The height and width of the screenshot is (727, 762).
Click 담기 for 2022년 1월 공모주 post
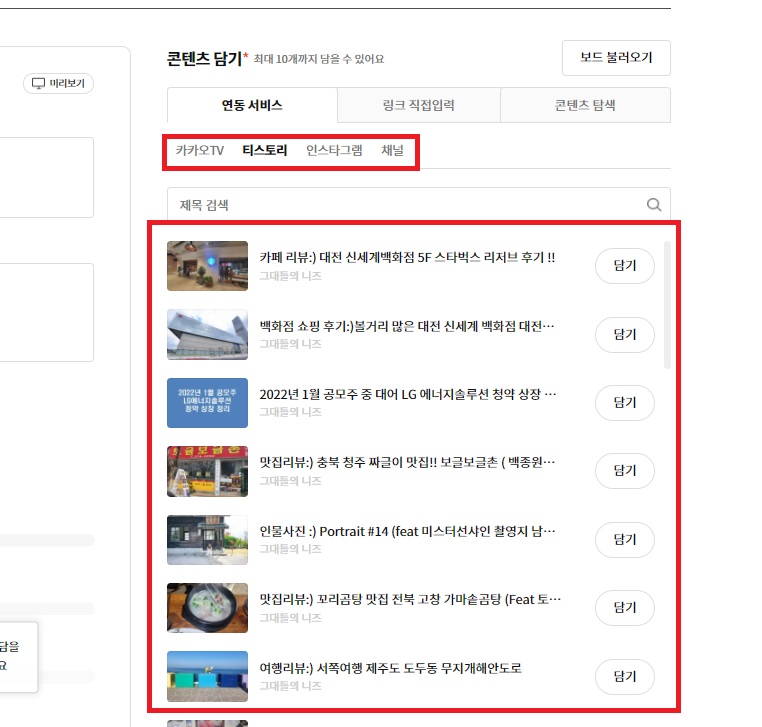point(624,403)
